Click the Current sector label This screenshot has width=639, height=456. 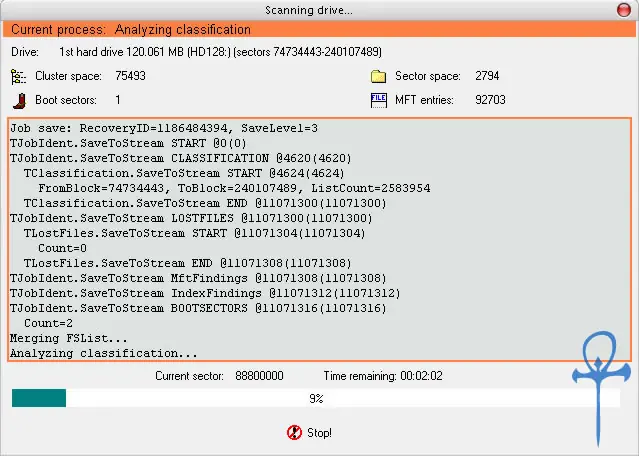[189, 376]
